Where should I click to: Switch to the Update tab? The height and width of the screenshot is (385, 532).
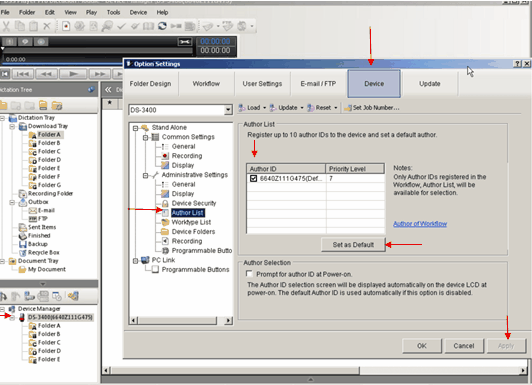pos(430,84)
